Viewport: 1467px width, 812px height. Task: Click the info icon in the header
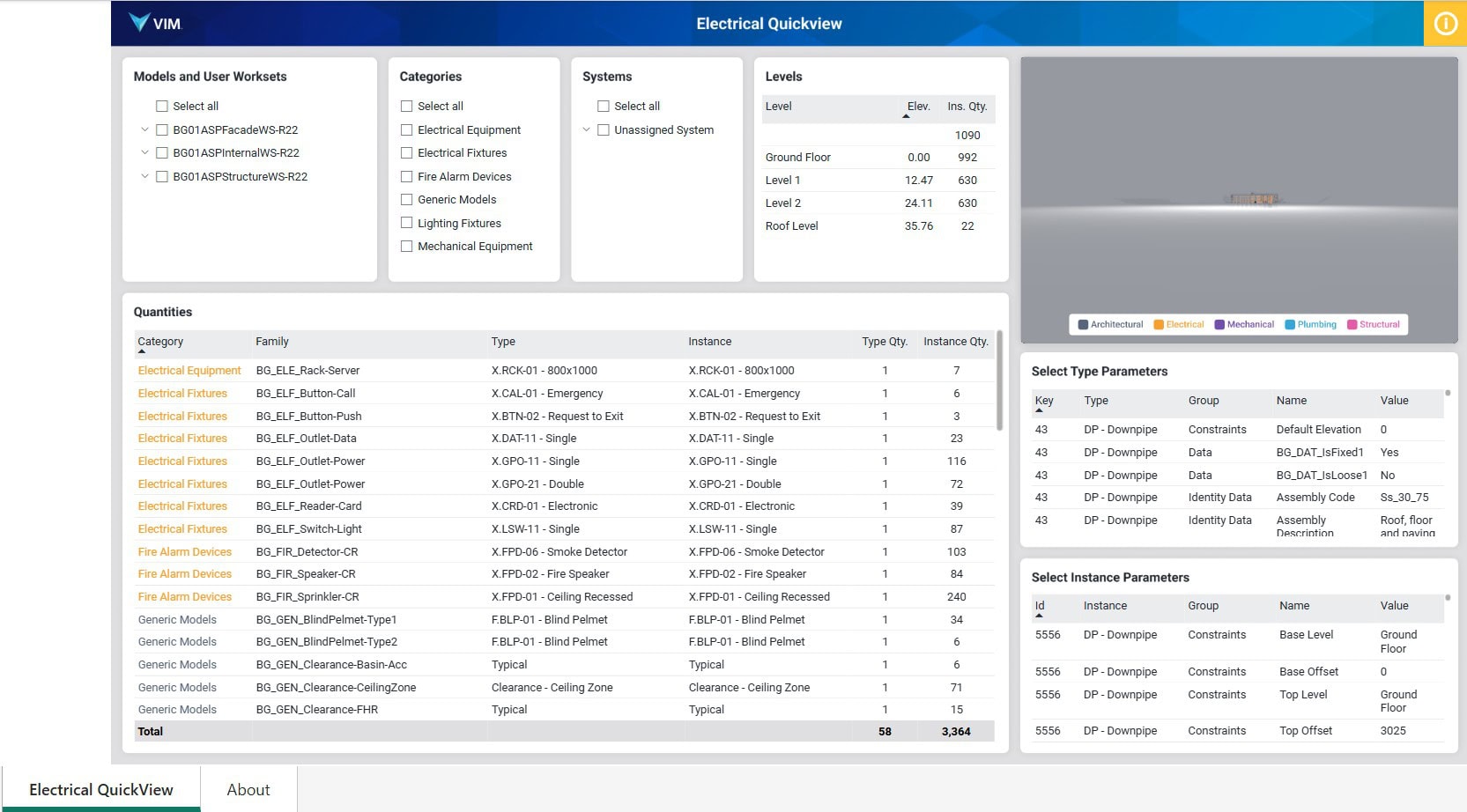point(1445,24)
